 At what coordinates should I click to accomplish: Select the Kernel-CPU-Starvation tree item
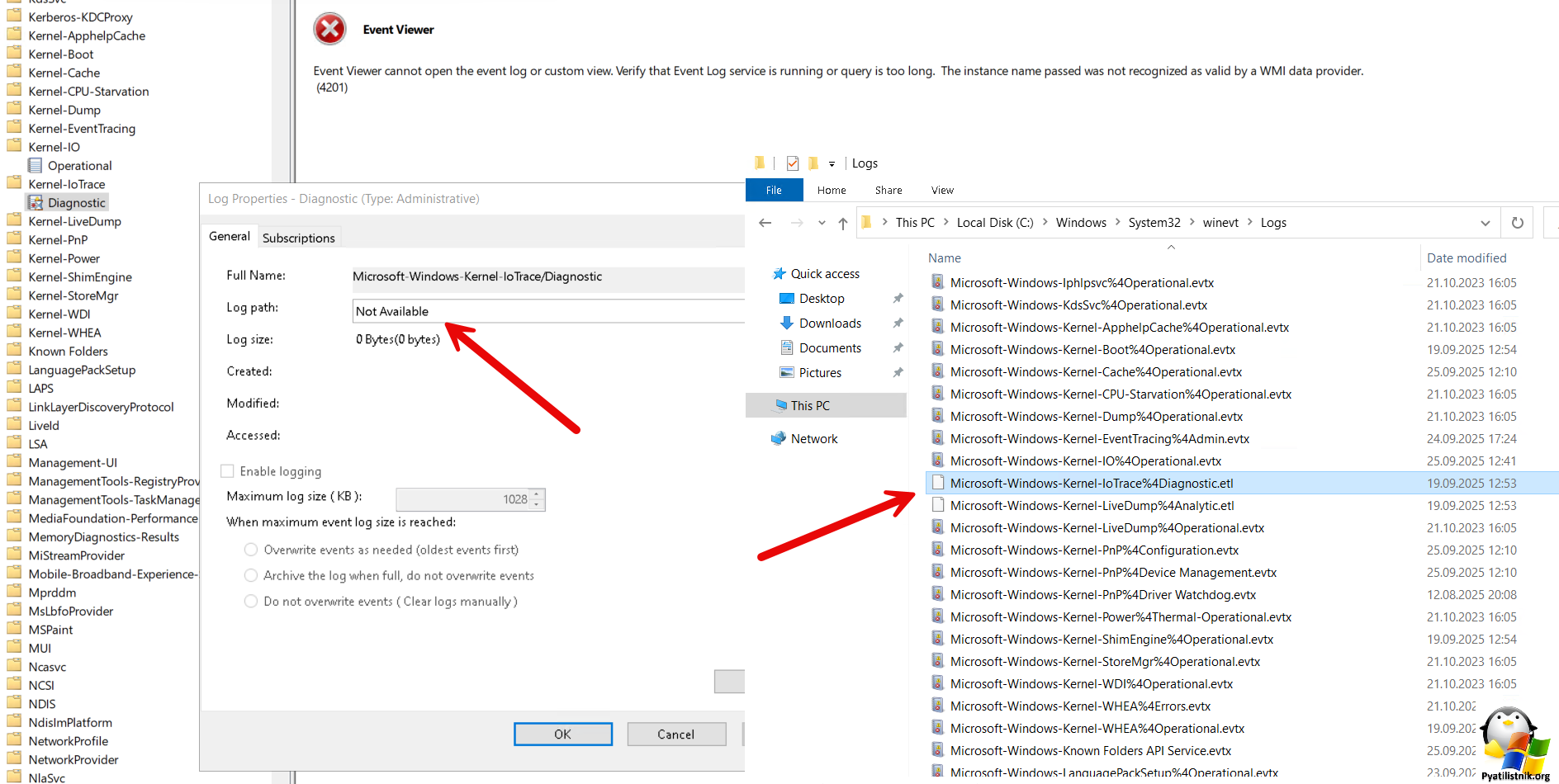coord(88,91)
